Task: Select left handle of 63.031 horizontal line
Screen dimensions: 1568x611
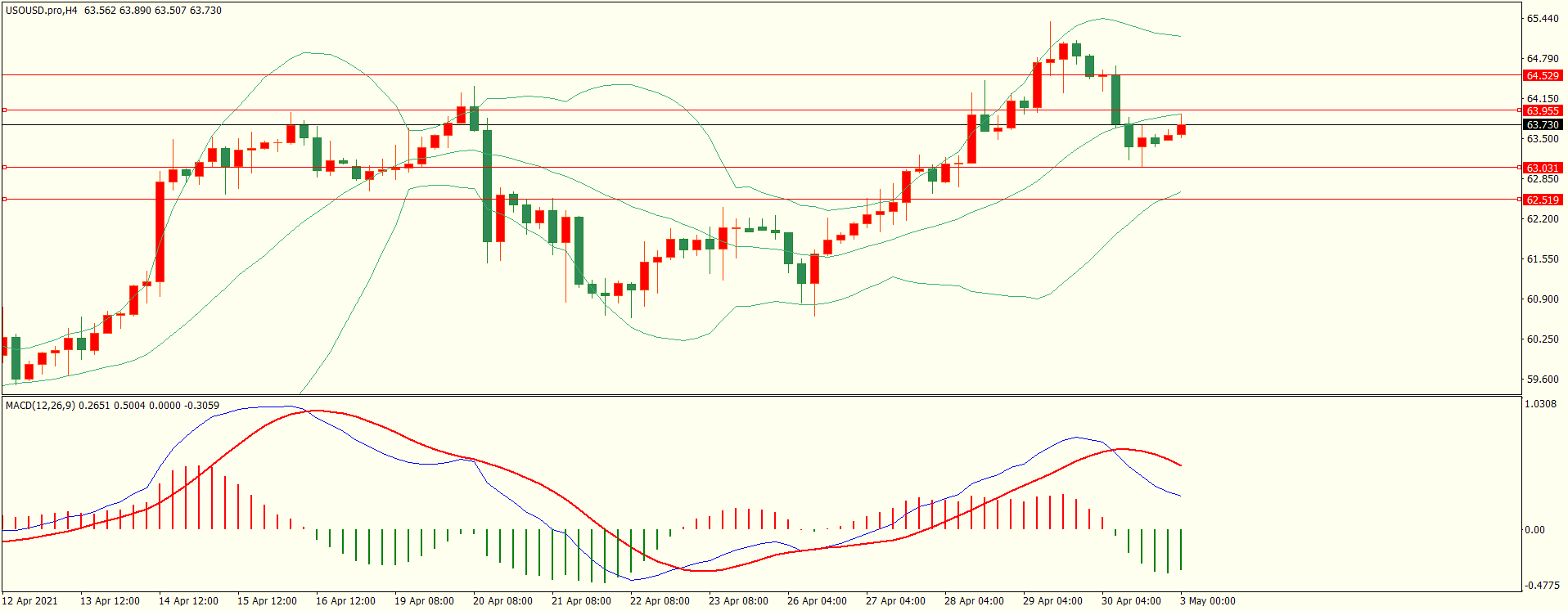Action: coord(5,167)
